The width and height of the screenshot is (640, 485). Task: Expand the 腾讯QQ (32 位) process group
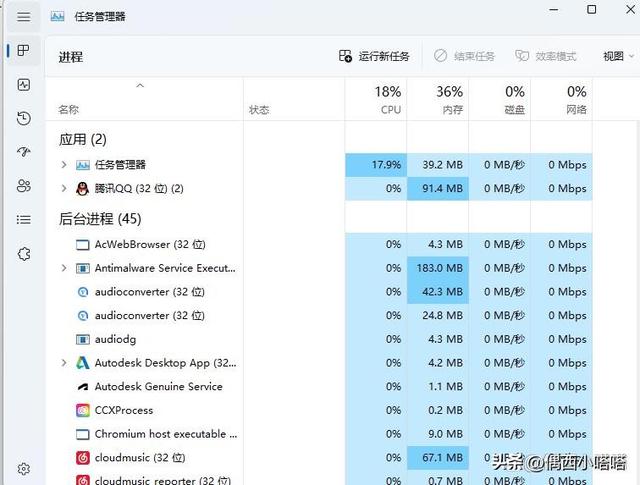pyautogui.click(x=64, y=188)
